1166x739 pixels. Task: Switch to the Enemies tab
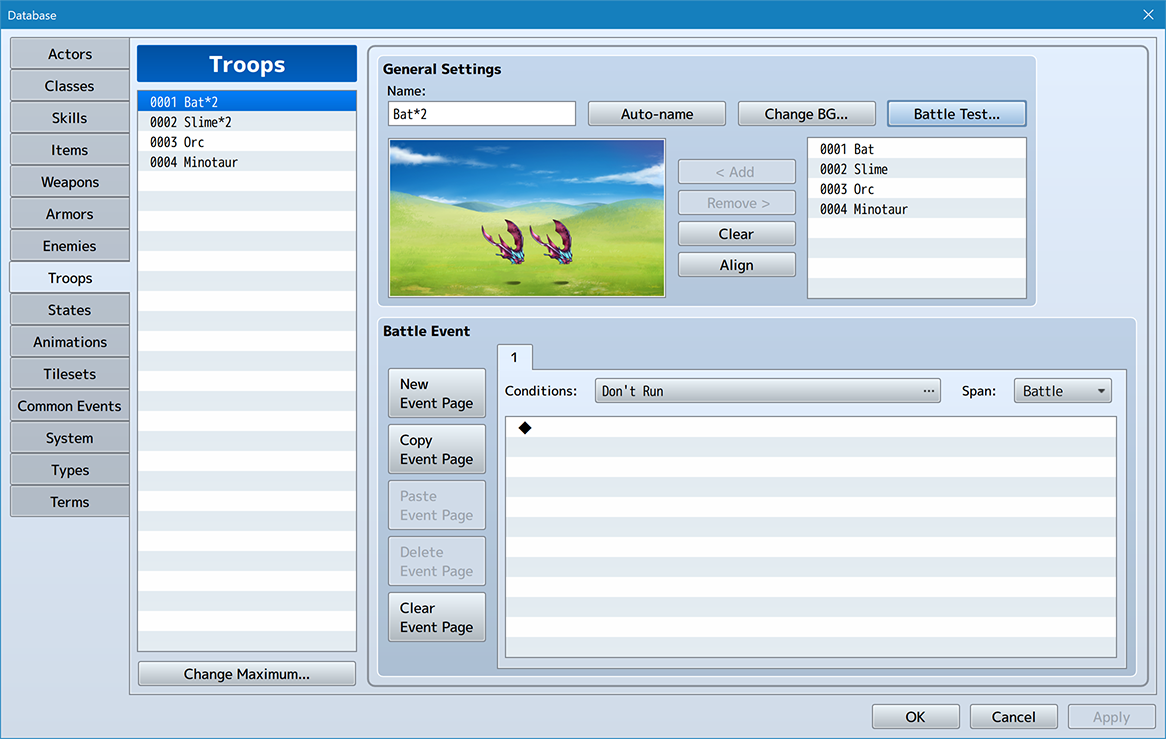click(70, 246)
